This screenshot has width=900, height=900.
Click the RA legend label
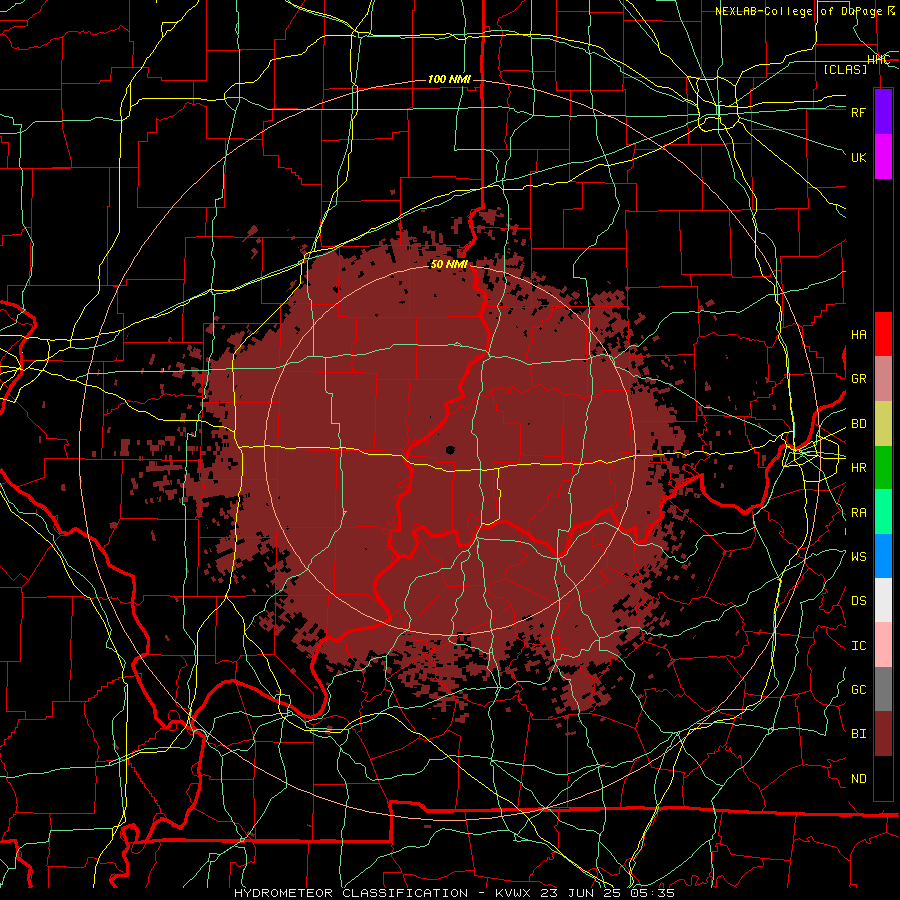pyautogui.click(x=858, y=513)
